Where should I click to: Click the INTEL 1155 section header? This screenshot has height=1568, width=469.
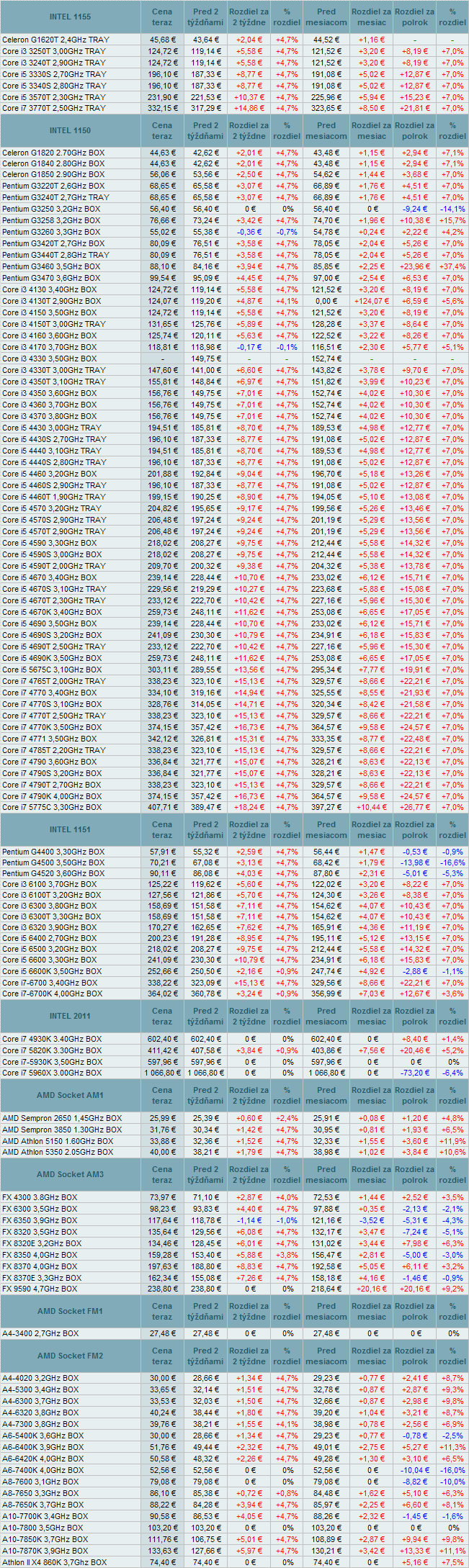pyautogui.click(x=71, y=17)
